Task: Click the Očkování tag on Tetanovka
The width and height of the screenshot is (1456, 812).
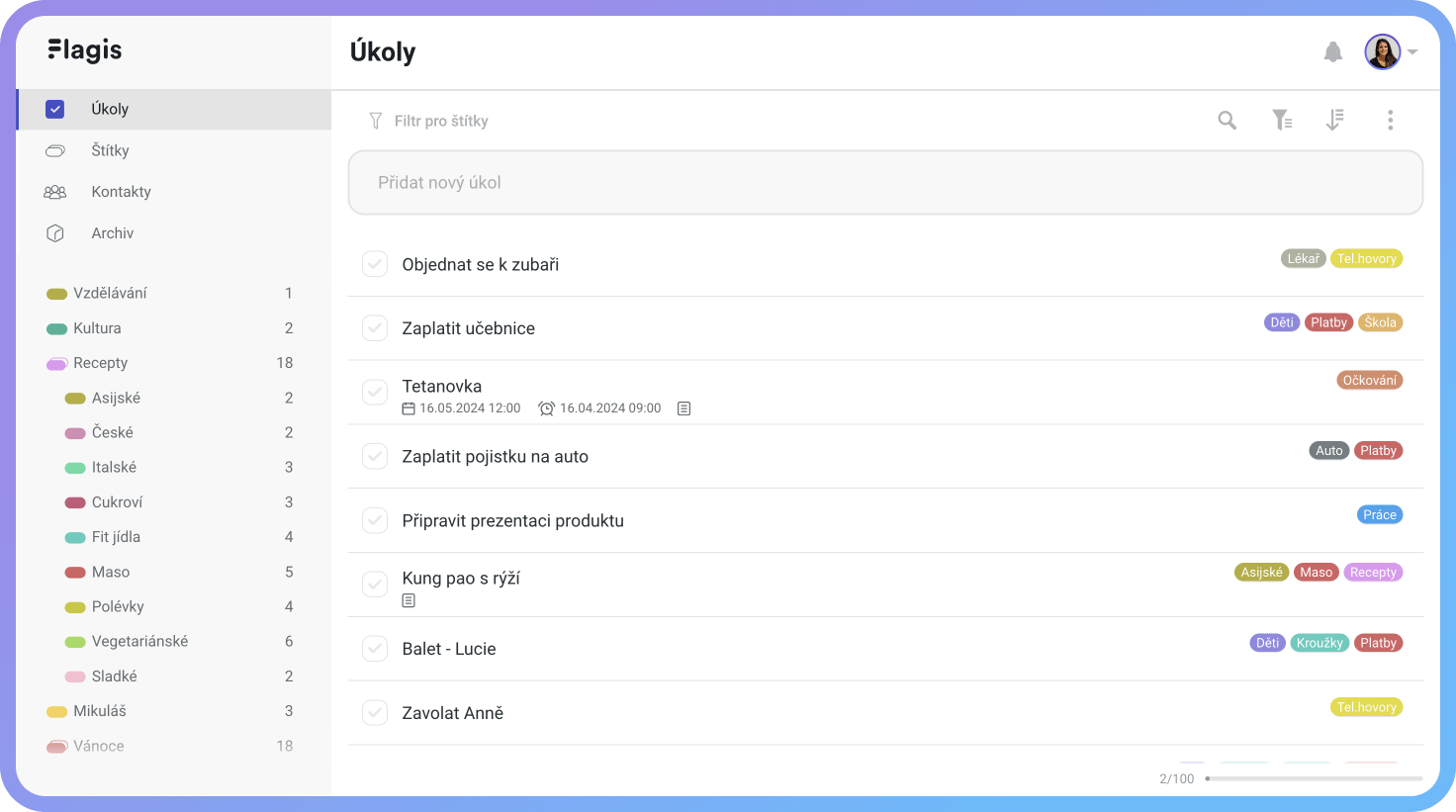Action: tap(1370, 380)
